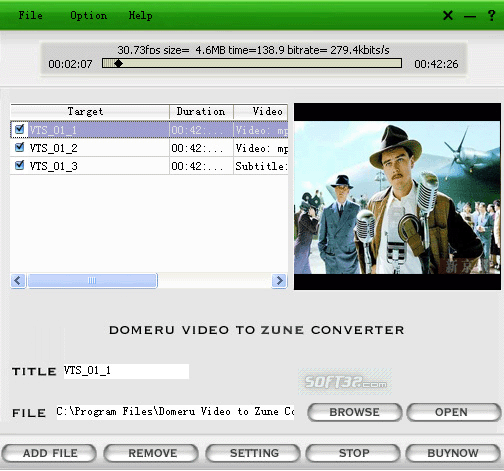Click the conversion progress slider handle

[118, 63]
